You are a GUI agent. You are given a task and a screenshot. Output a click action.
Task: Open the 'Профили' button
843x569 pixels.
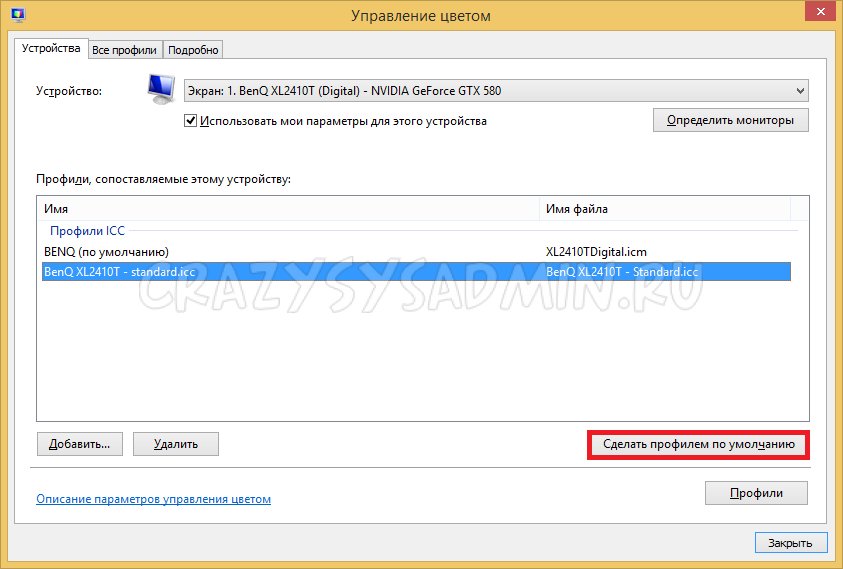coord(755,493)
